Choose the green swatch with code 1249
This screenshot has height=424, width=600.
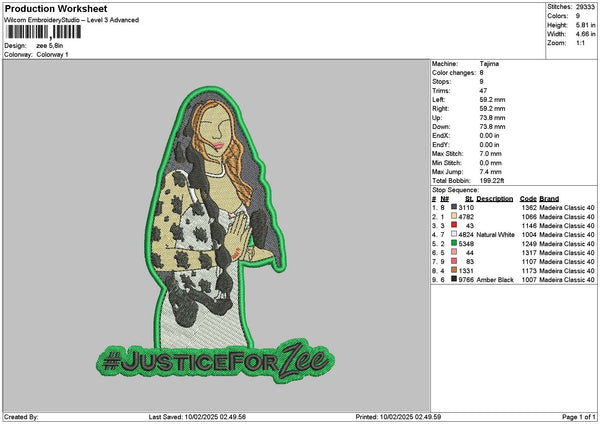tap(453, 243)
